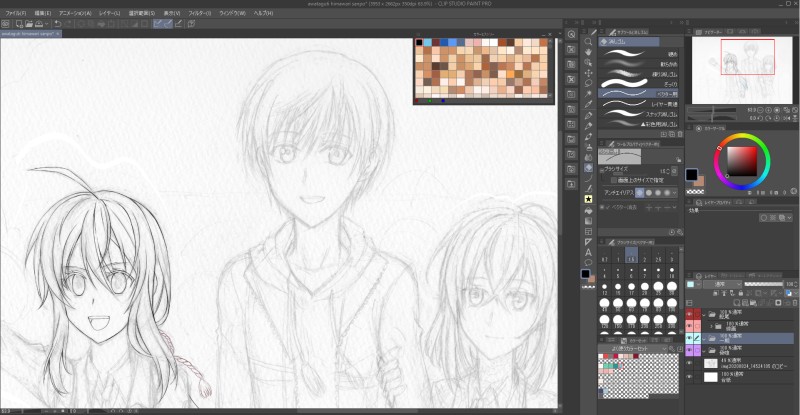This screenshot has height=415, width=800.
Task: Click the Open file folder icon
Action: 29,23
